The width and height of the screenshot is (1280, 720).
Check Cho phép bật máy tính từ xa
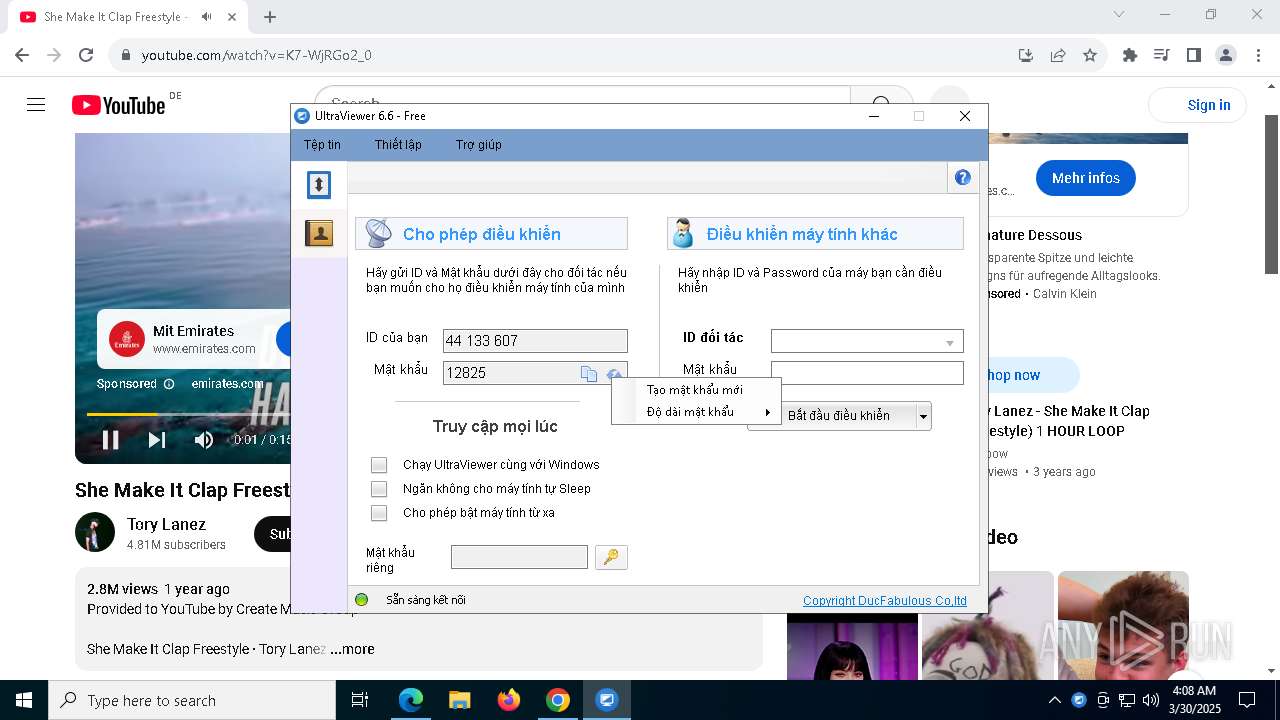click(379, 513)
